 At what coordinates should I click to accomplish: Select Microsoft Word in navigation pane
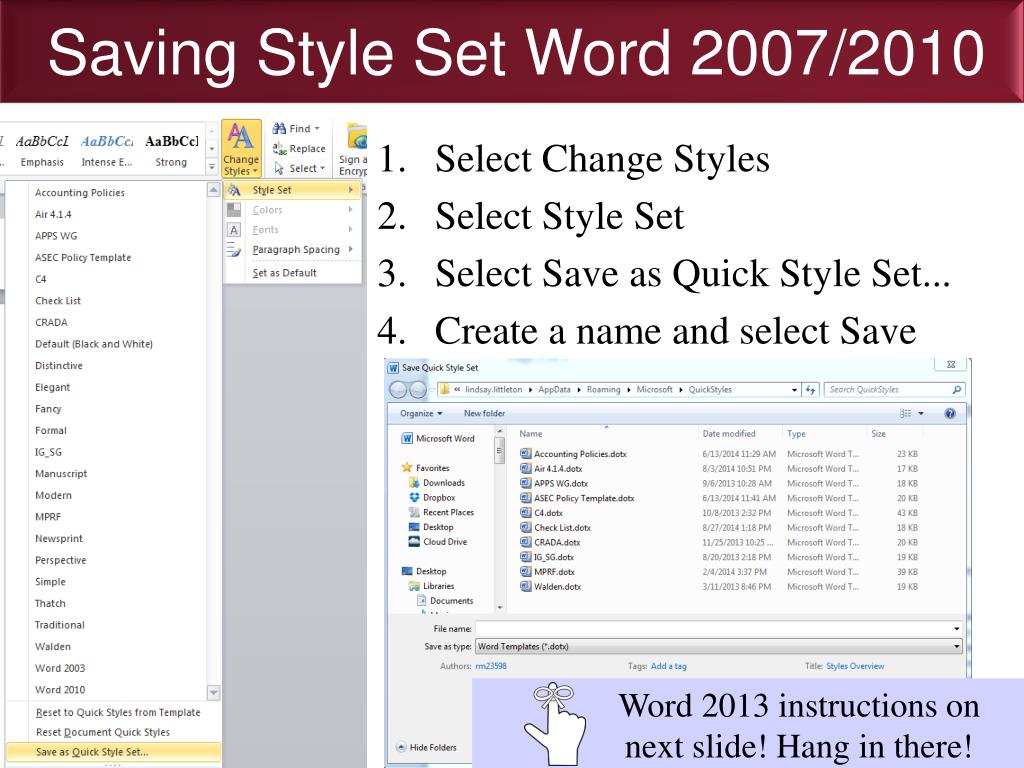coord(438,439)
